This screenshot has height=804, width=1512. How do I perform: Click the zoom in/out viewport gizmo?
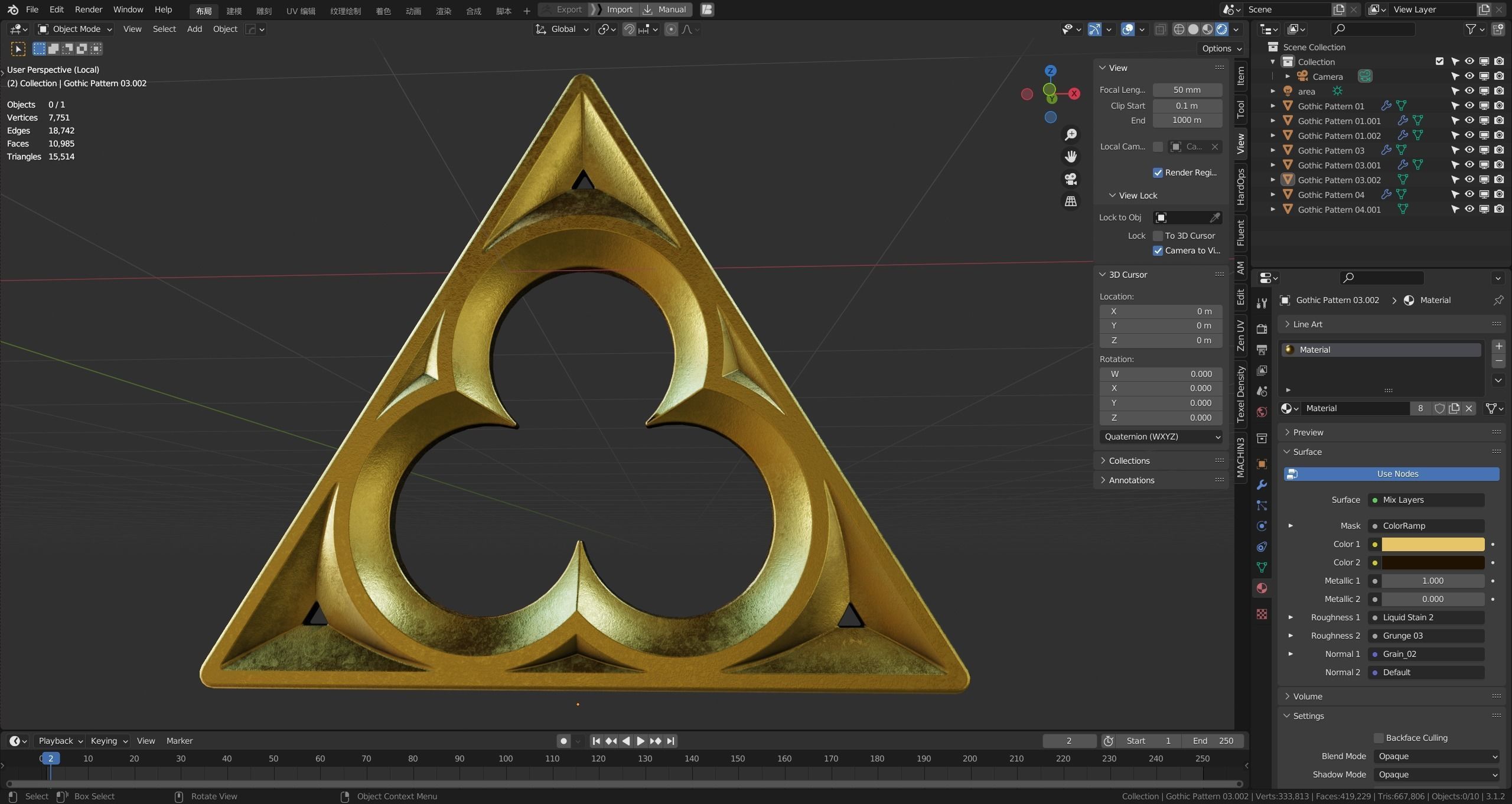coord(1070,135)
